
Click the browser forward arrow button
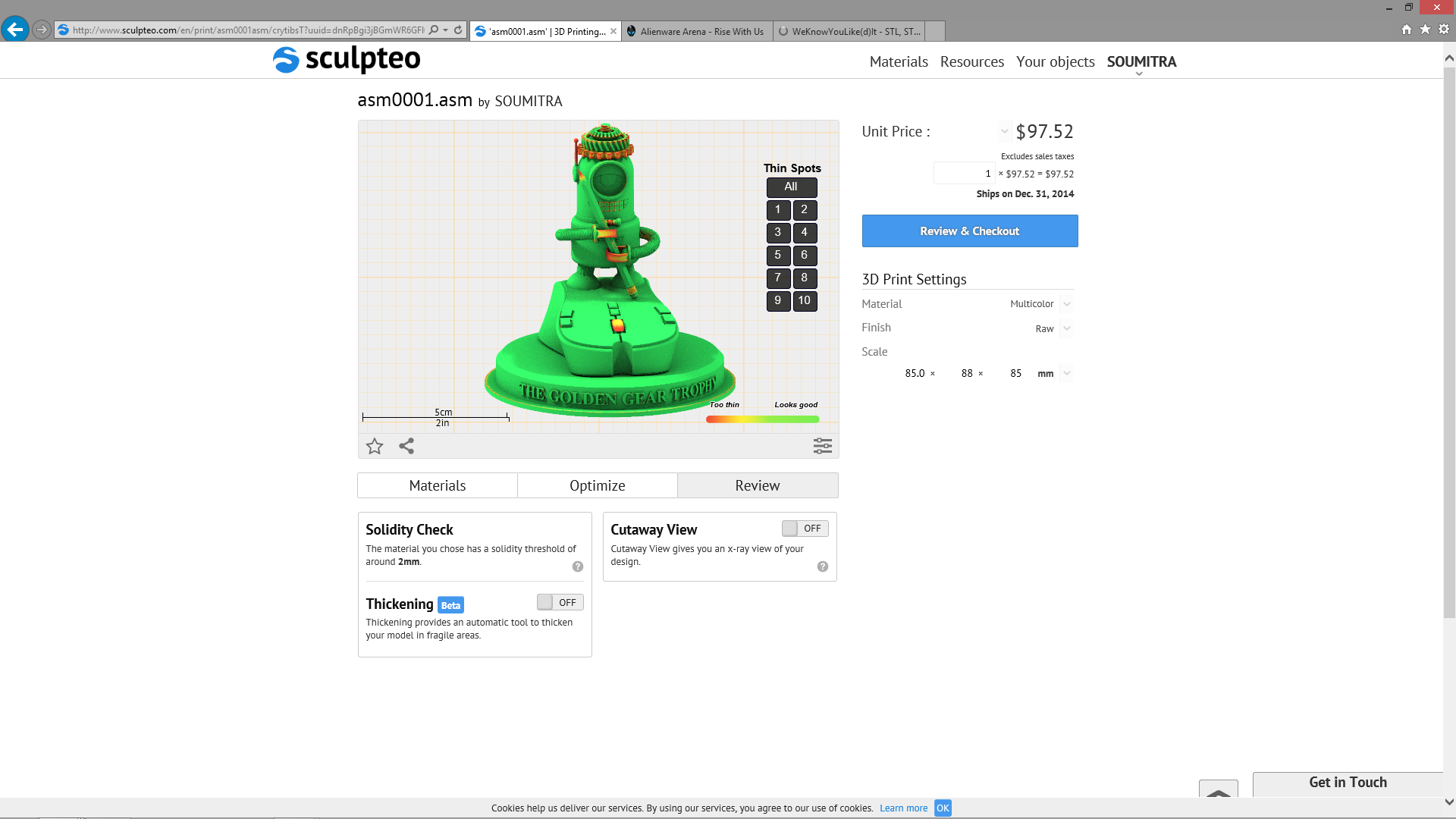(42, 30)
